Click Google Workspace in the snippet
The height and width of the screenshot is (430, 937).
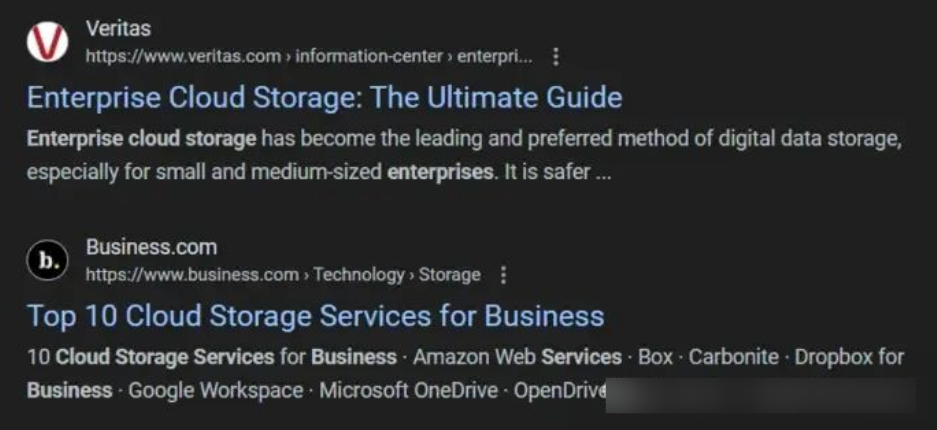coord(216,391)
